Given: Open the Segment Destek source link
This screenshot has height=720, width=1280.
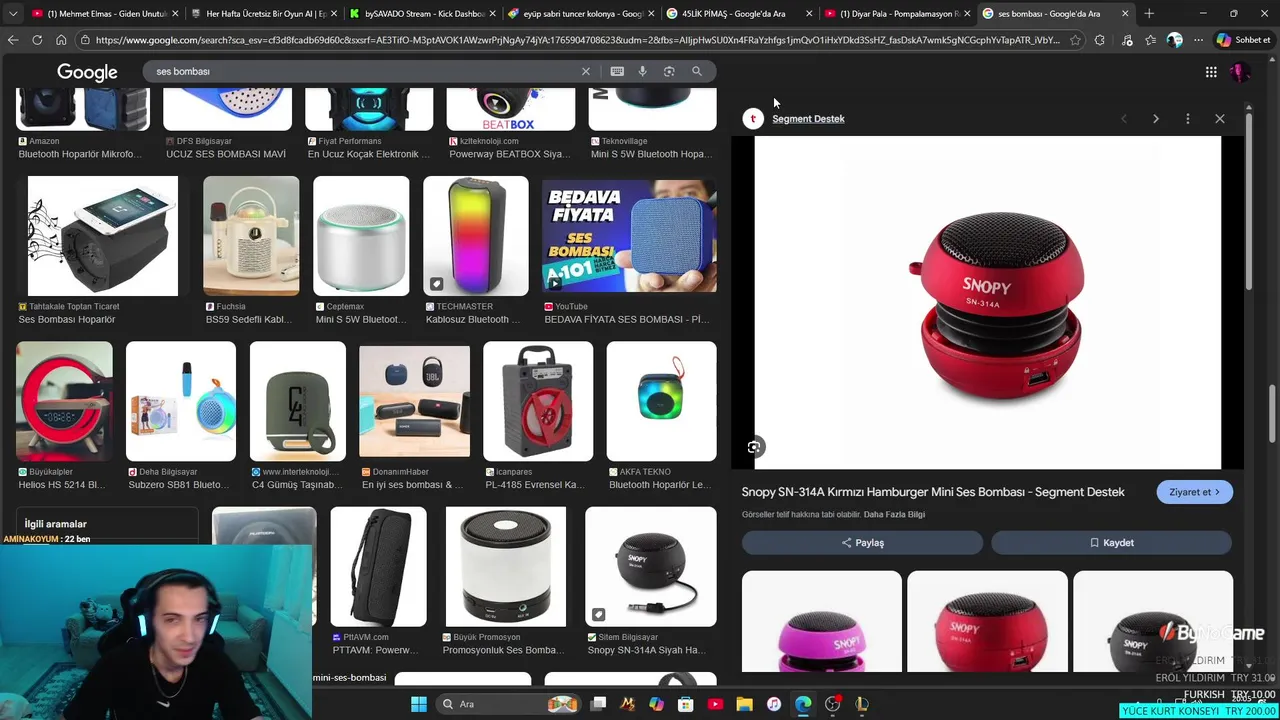Looking at the screenshot, I should (808, 119).
